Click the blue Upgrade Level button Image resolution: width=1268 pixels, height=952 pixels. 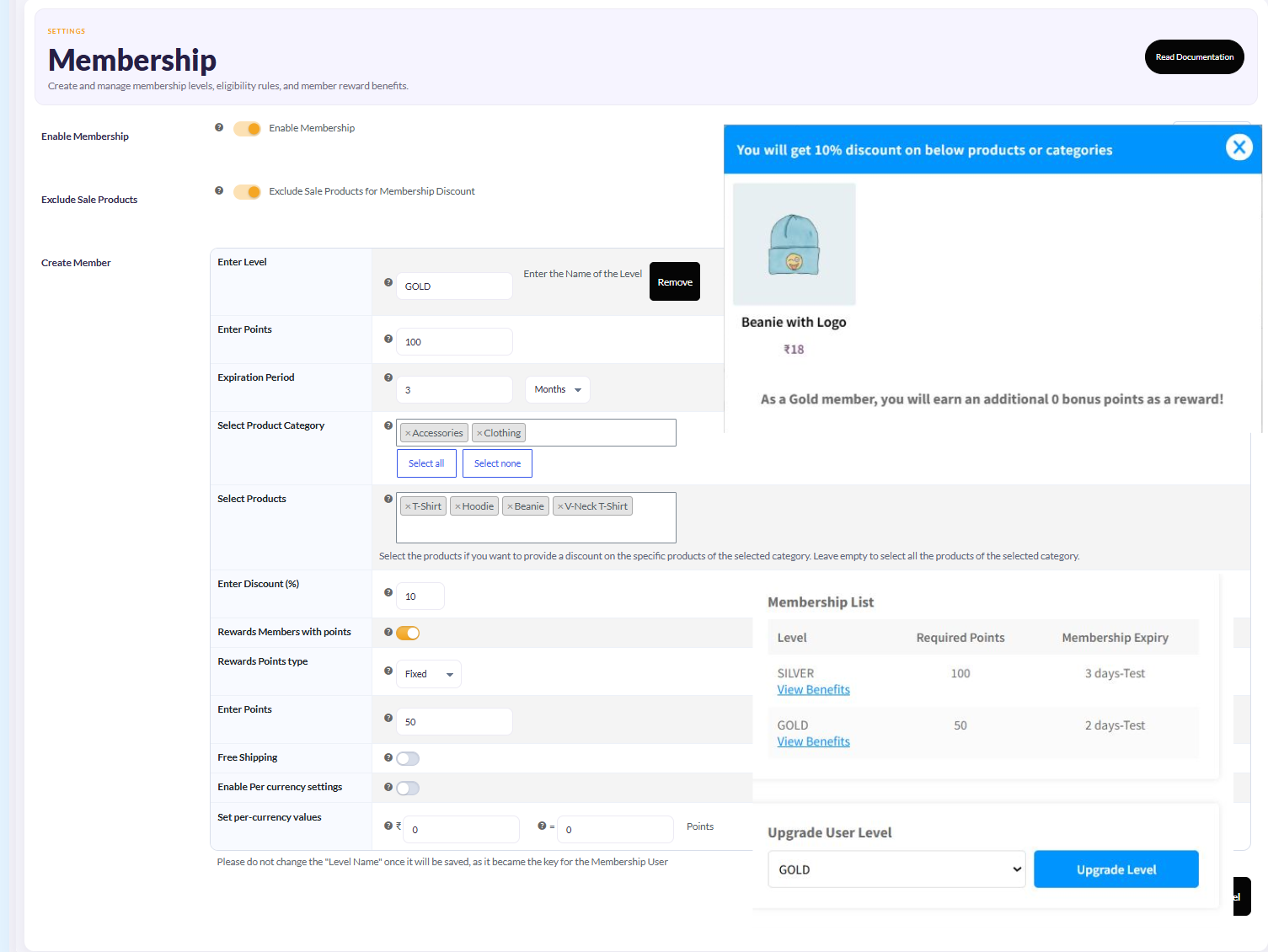(x=1116, y=869)
